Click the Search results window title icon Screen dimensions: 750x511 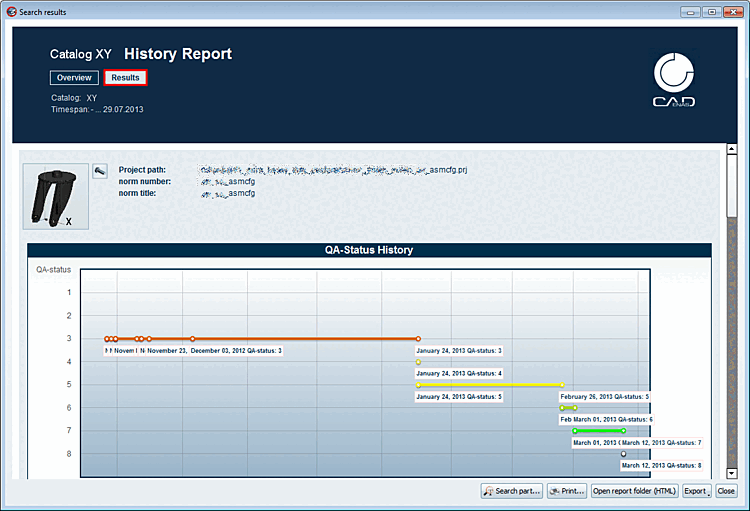(11, 12)
